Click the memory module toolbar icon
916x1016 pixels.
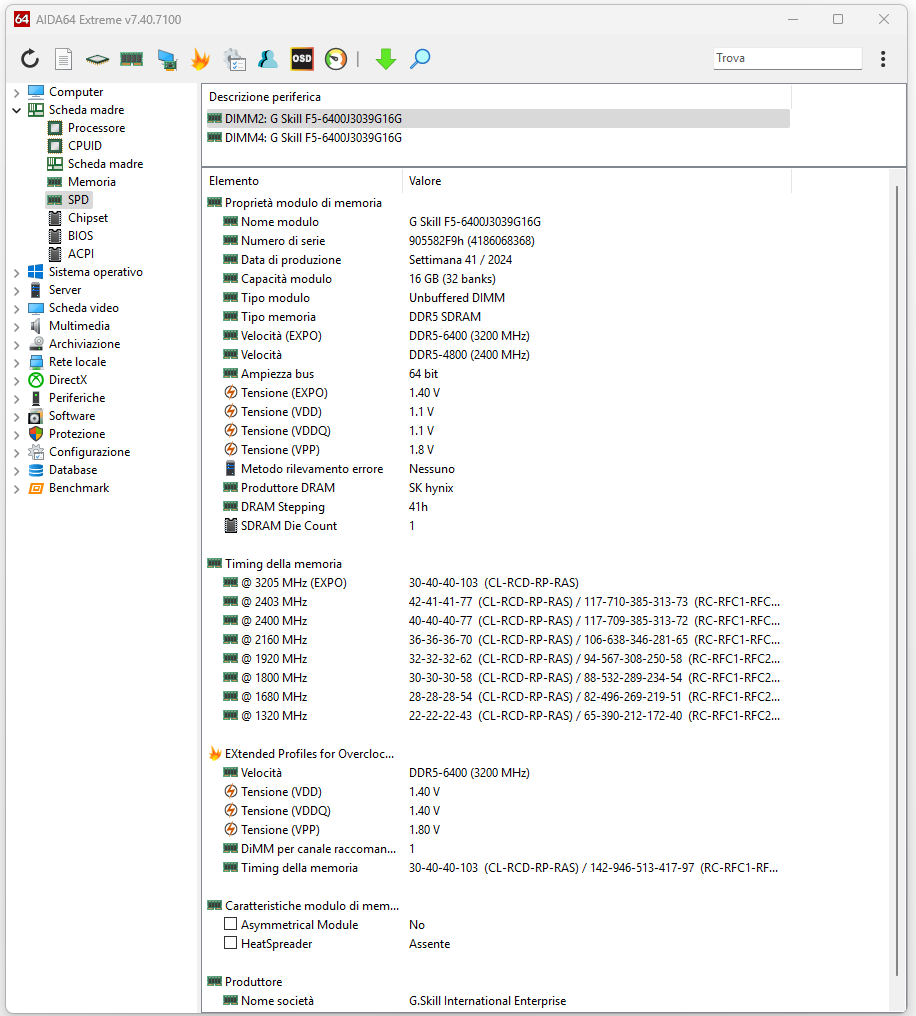132,60
